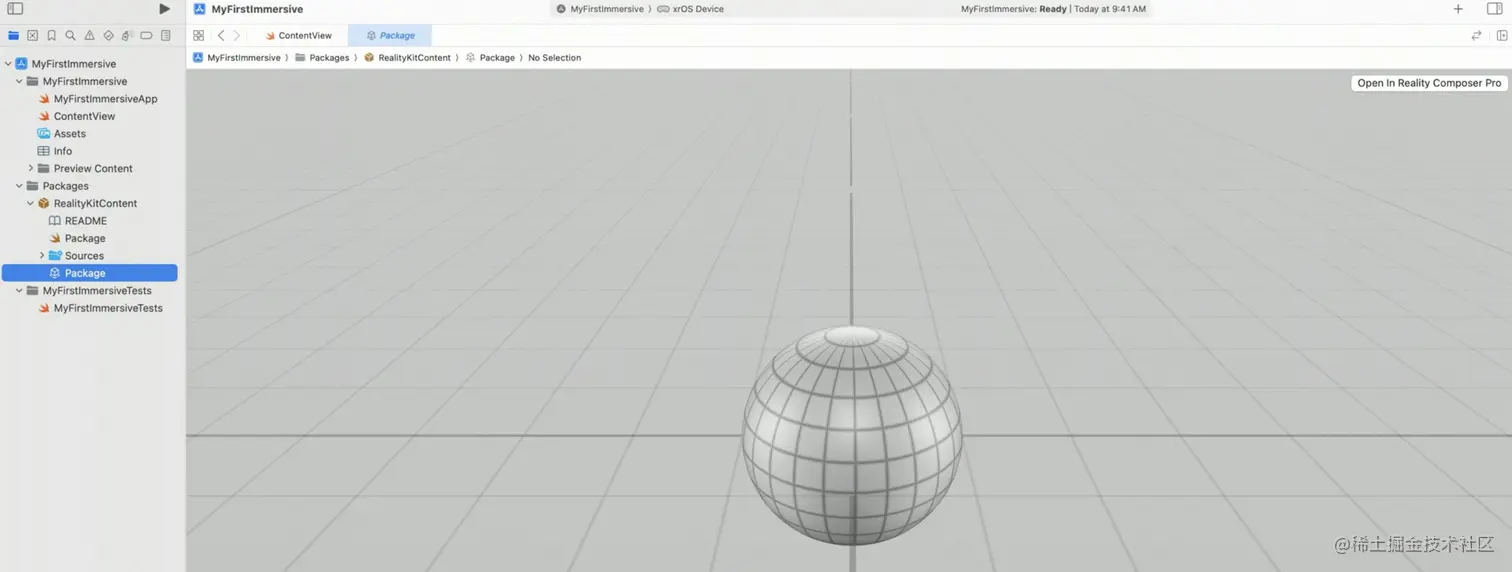1512x572 pixels.
Task: Toggle the navigator sidebar visibility
Action: (x=15, y=9)
